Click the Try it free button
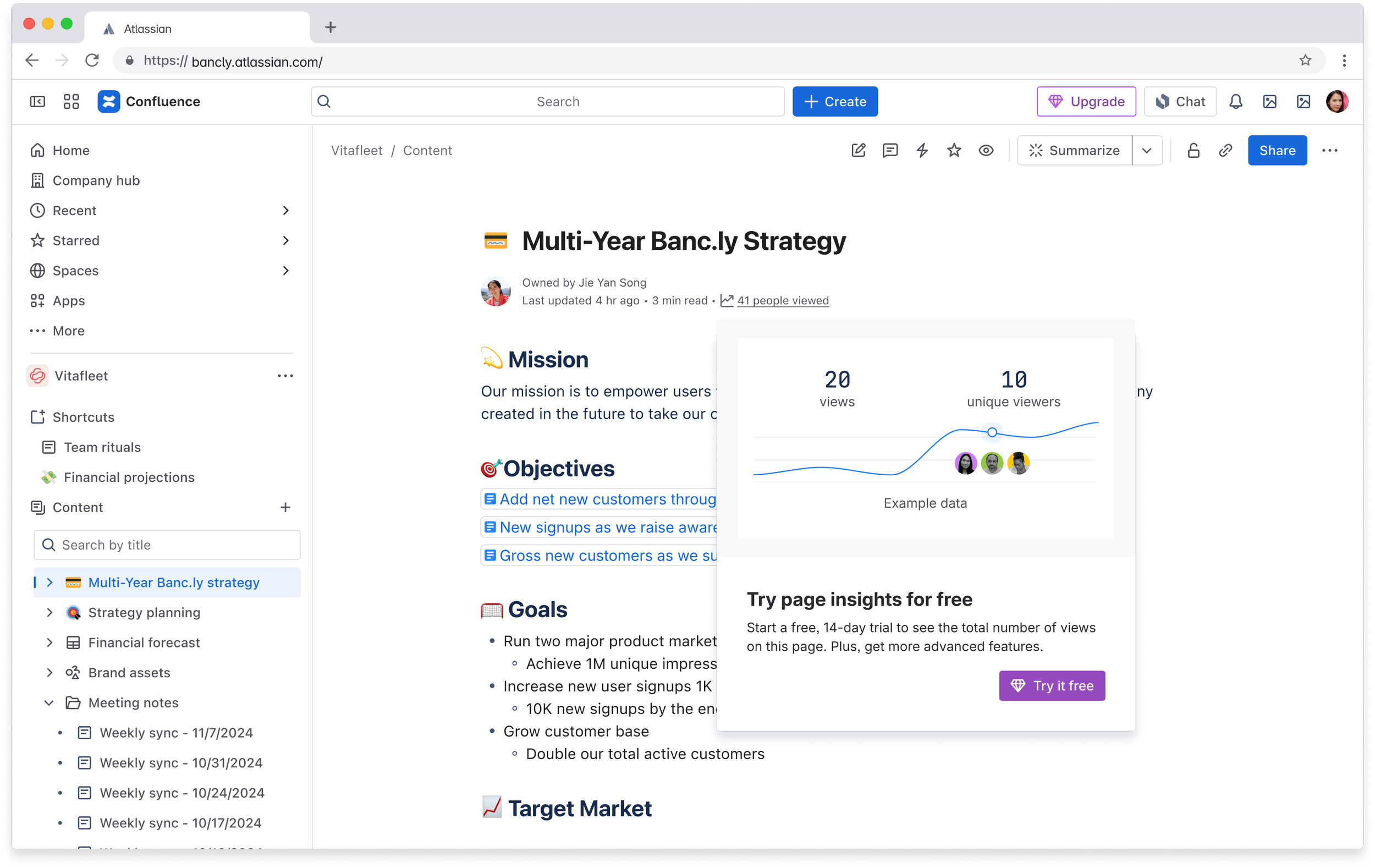The width and height of the screenshot is (1375, 868). (x=1052, y=685)
